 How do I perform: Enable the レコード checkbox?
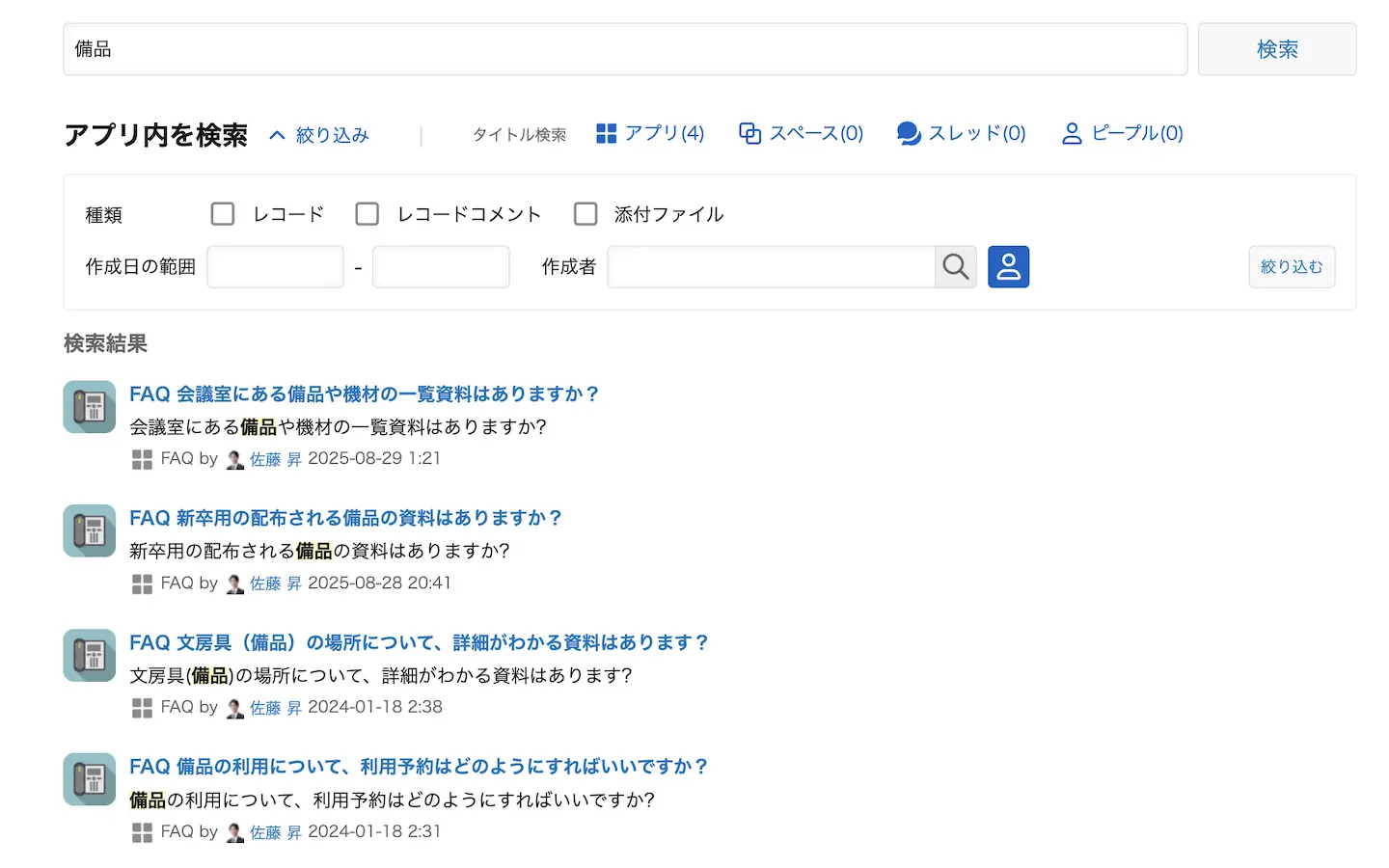click(x=223, y=214)
